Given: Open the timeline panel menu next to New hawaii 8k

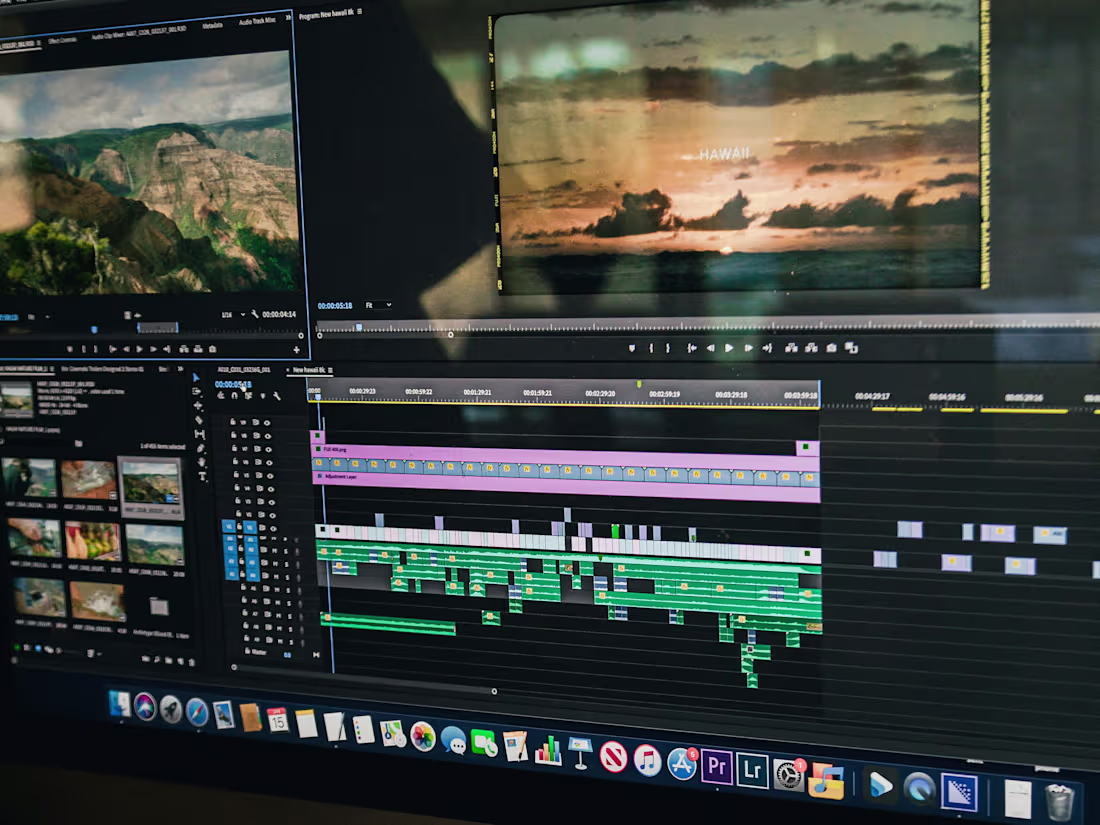Looking at the screenshot, I should point(330,370).
